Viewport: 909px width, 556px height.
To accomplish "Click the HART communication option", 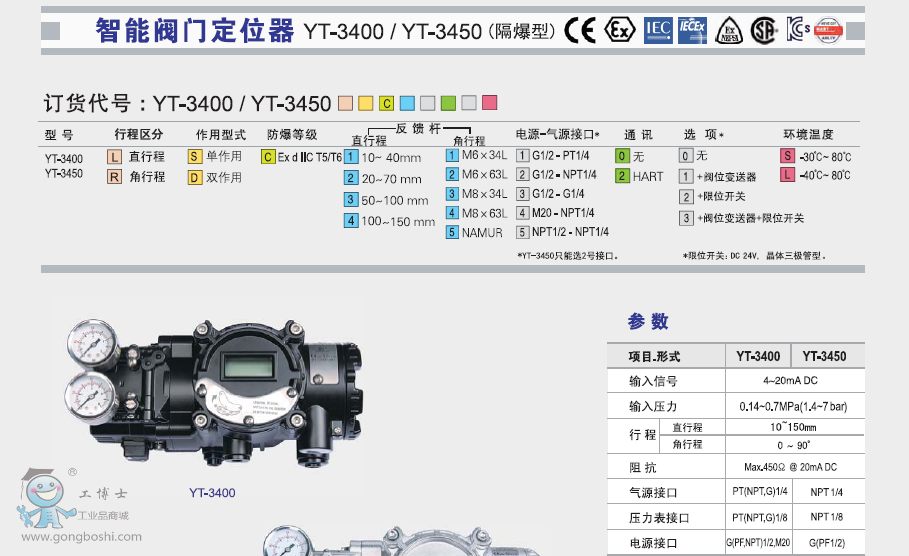I will tap(639, 176).
